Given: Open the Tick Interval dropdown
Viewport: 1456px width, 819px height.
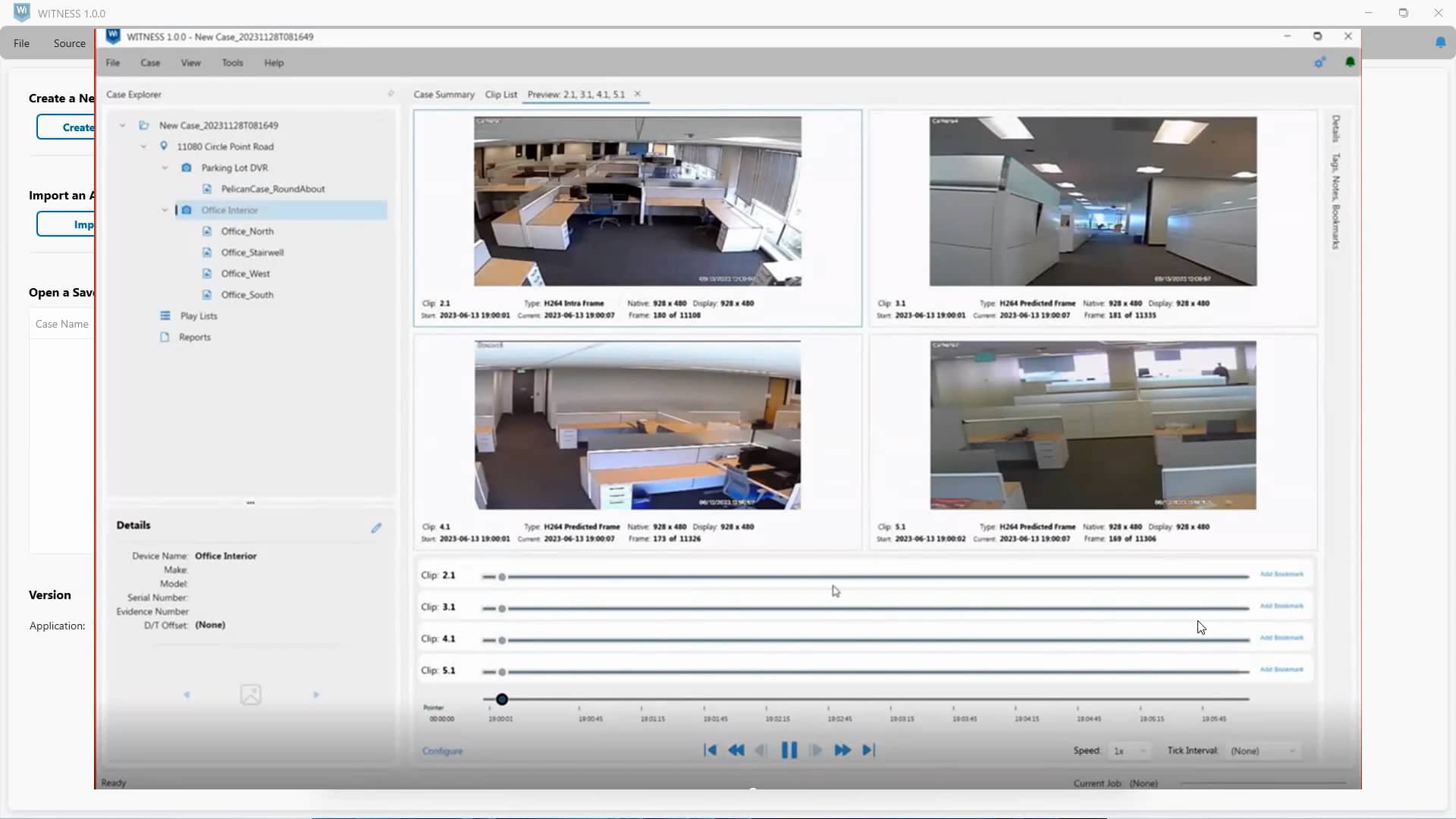Looking at the screenshot, I should click(x=1263, y=751).
